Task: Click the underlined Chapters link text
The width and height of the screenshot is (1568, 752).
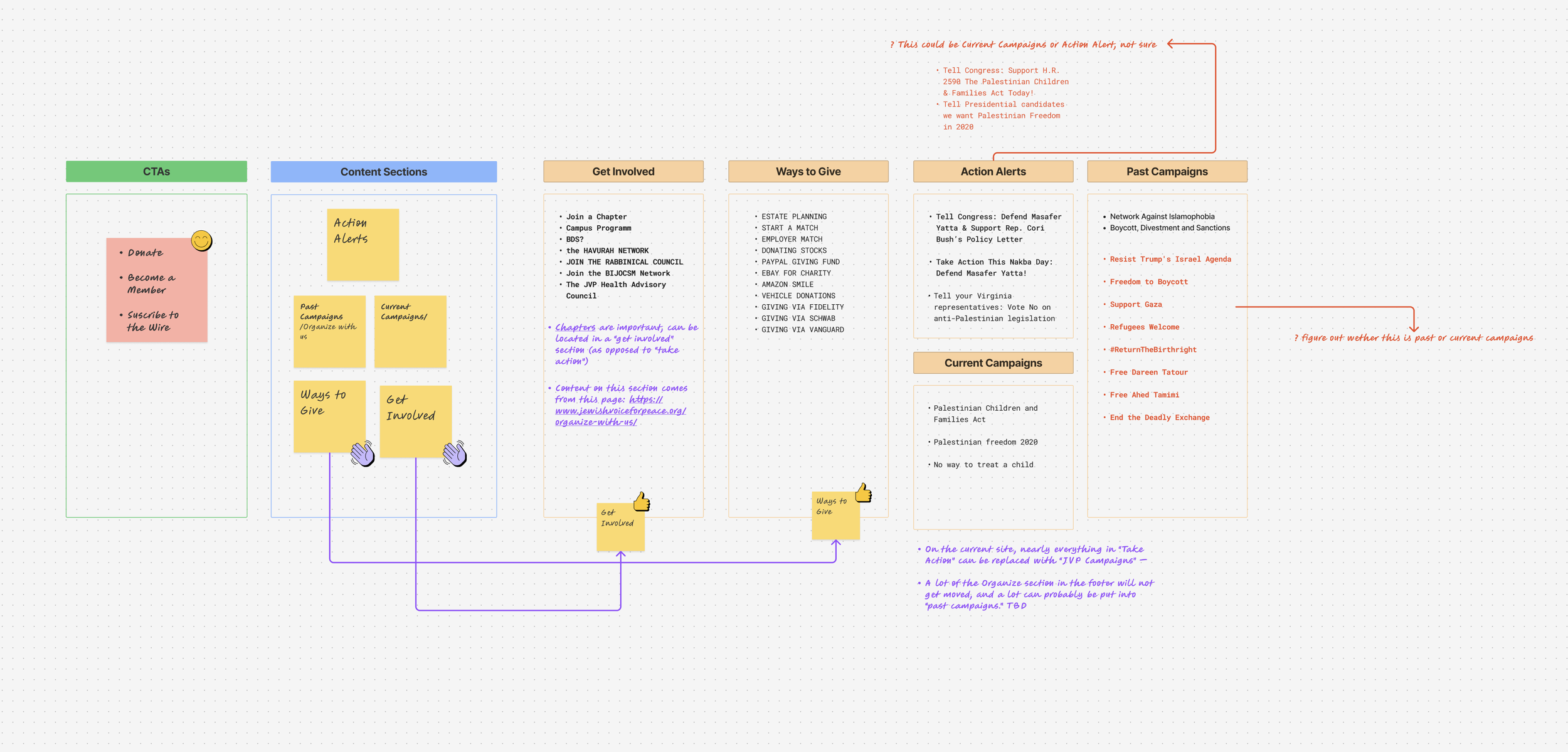Action: (x=575, y=327)
